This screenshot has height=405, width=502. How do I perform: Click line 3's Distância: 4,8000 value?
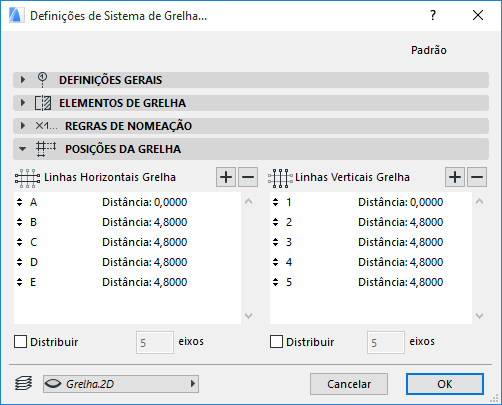point(400,242)
